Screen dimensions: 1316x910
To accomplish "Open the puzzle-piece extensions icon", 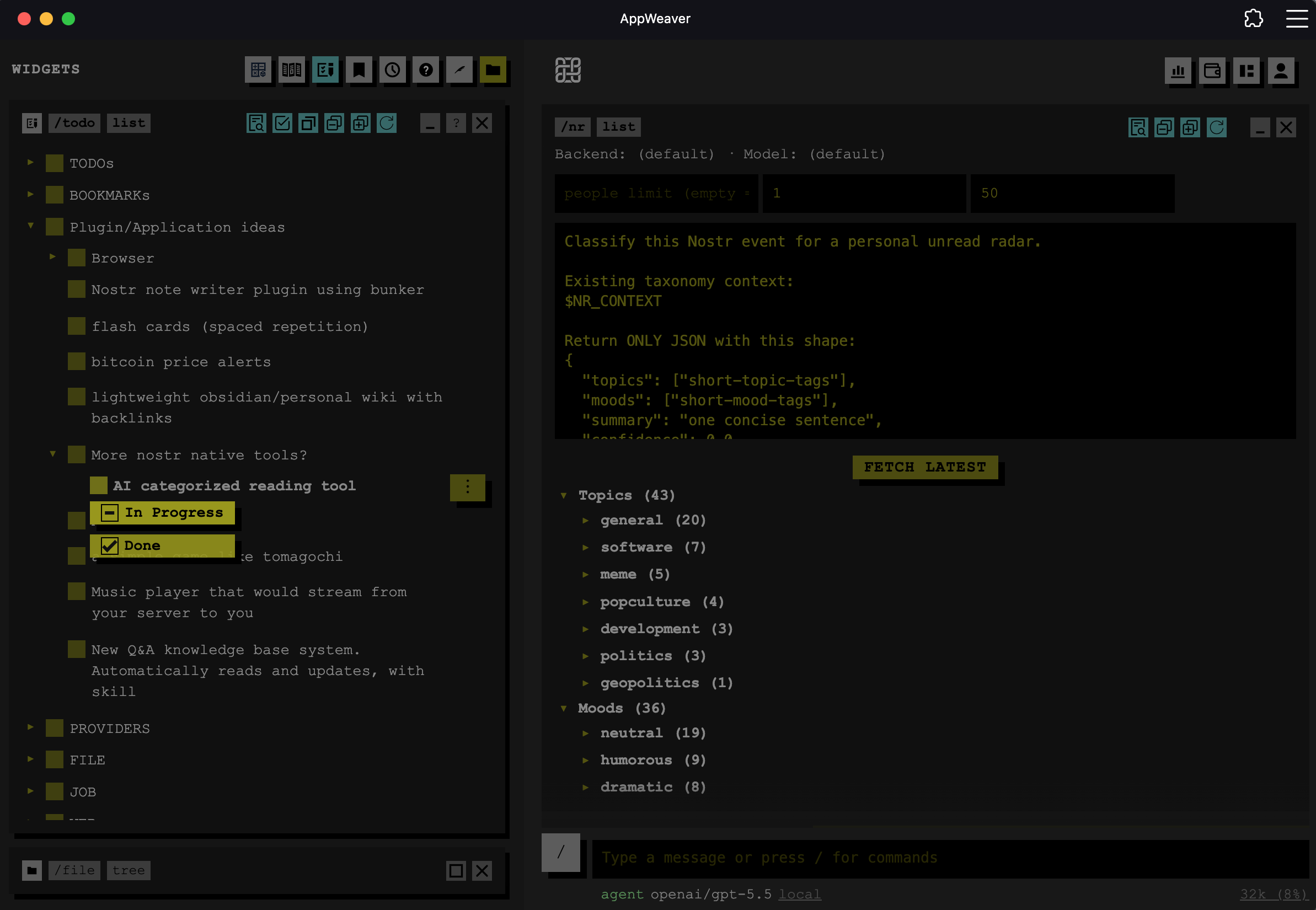I will (x=1253, y=19).
